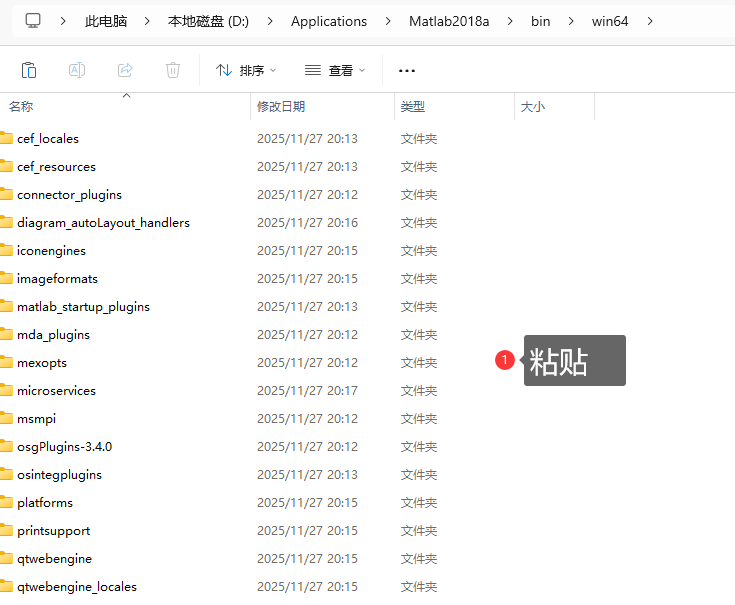Click the Rename toolbar icon
Viewport: 735px width, 605px height.
tap(77, 70)
